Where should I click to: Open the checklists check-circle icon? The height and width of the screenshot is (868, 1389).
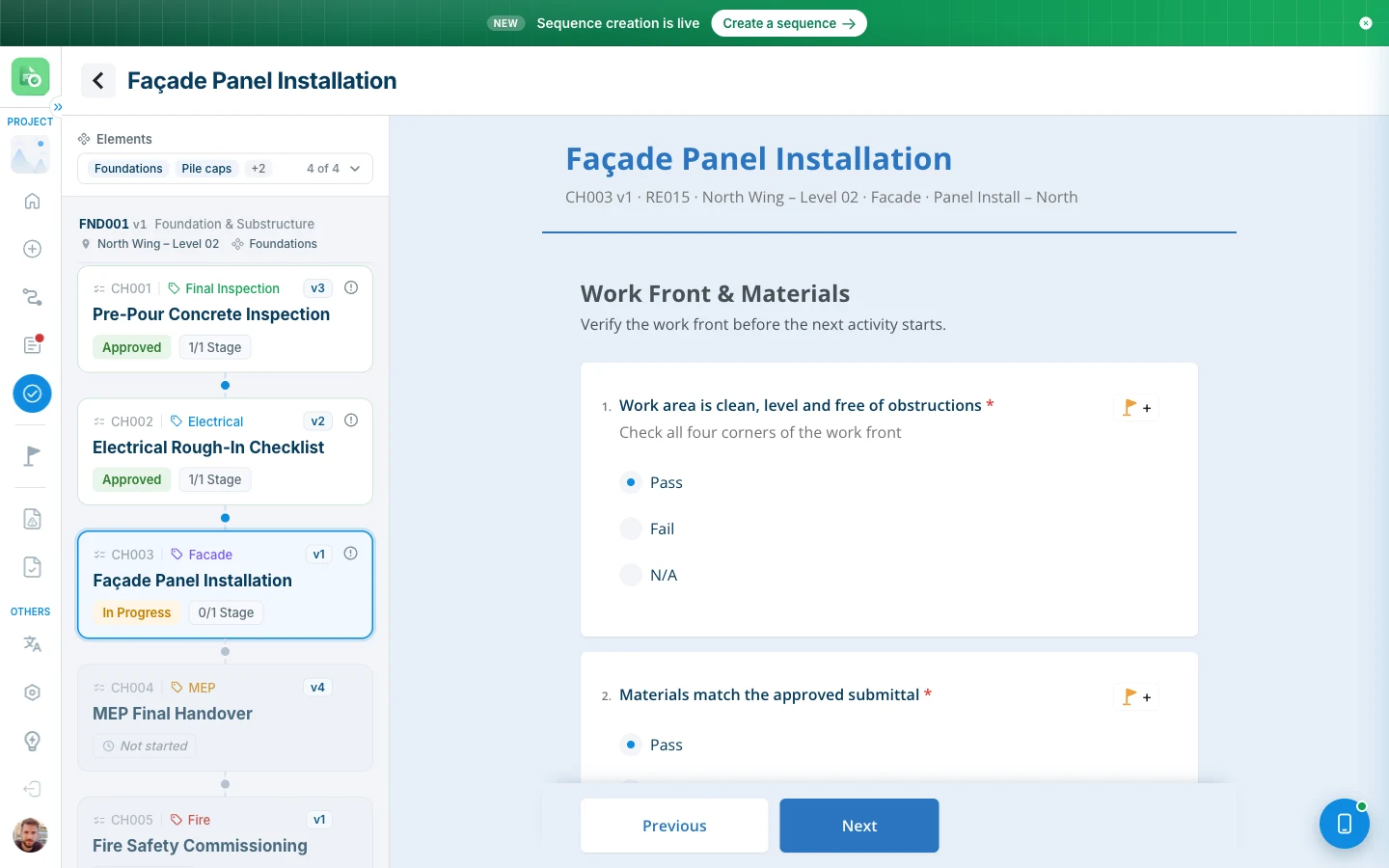pos(32,393)
